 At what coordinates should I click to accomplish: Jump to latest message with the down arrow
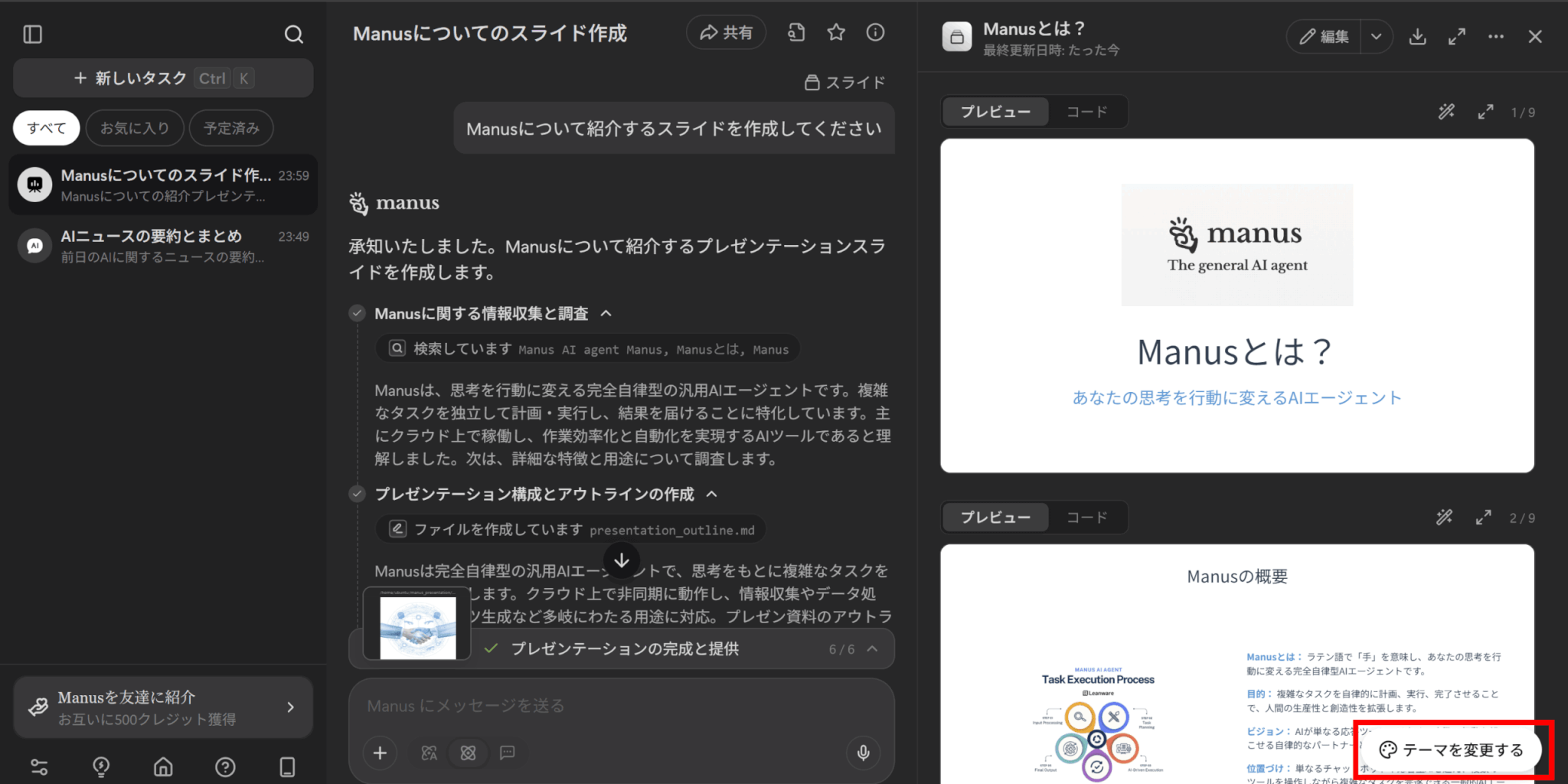pyautogui.click(x=622, y=560)
